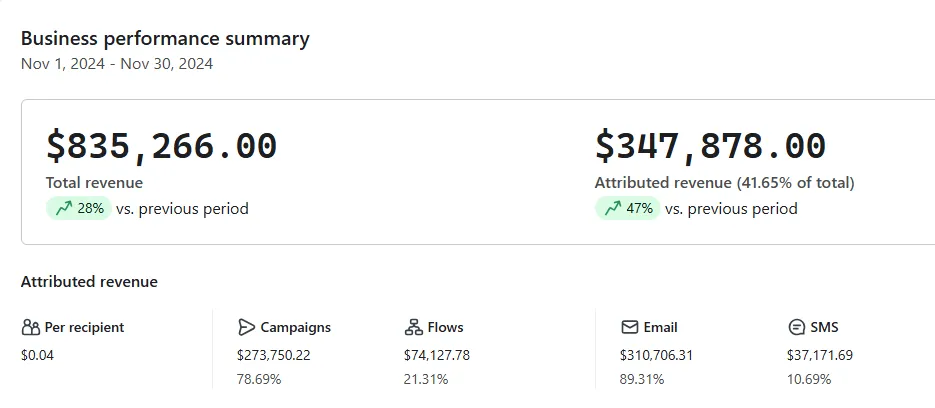Select the Attributed revenue section heading

click(89, 282)
